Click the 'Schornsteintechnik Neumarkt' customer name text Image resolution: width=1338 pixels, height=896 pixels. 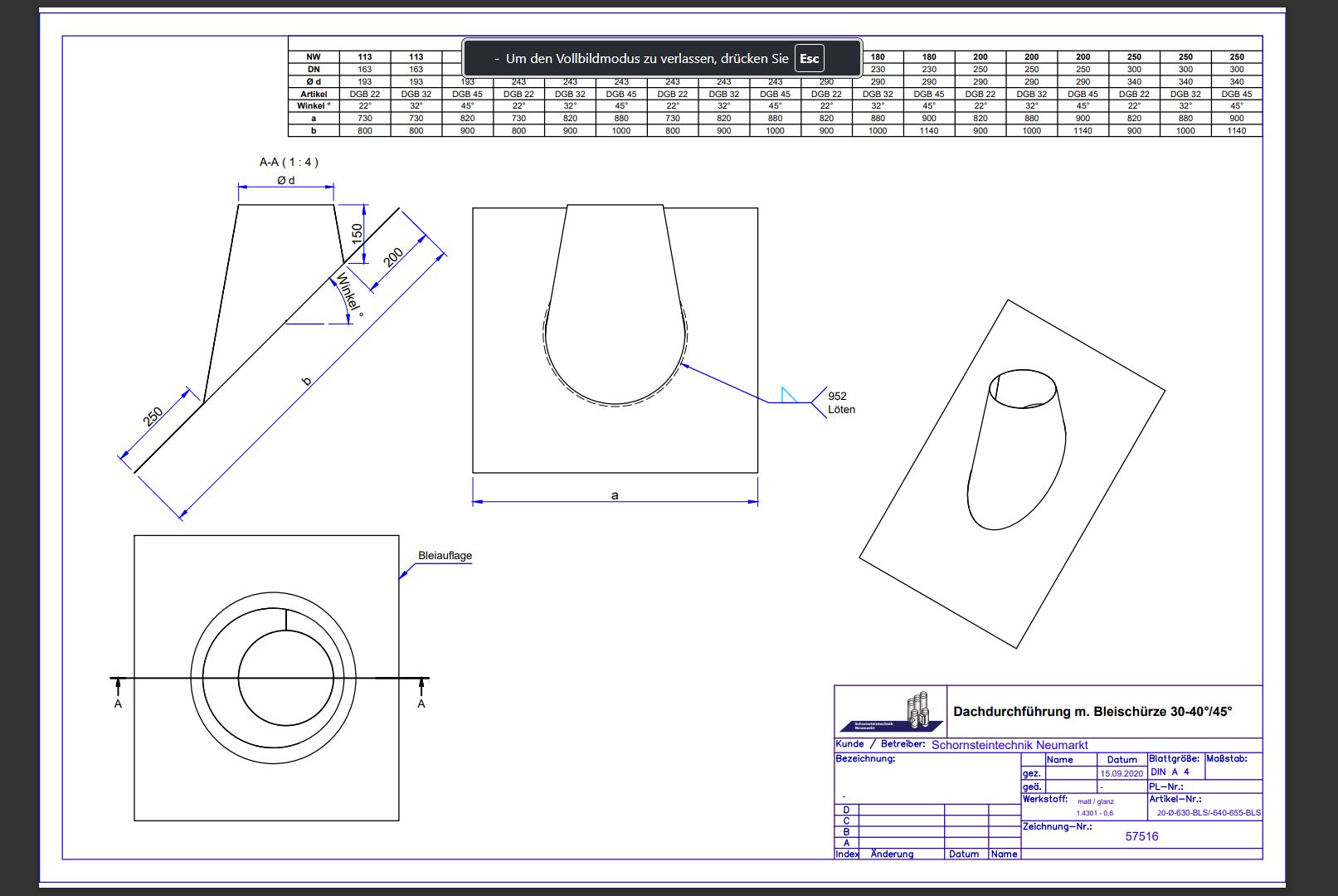pos(1009,745)
